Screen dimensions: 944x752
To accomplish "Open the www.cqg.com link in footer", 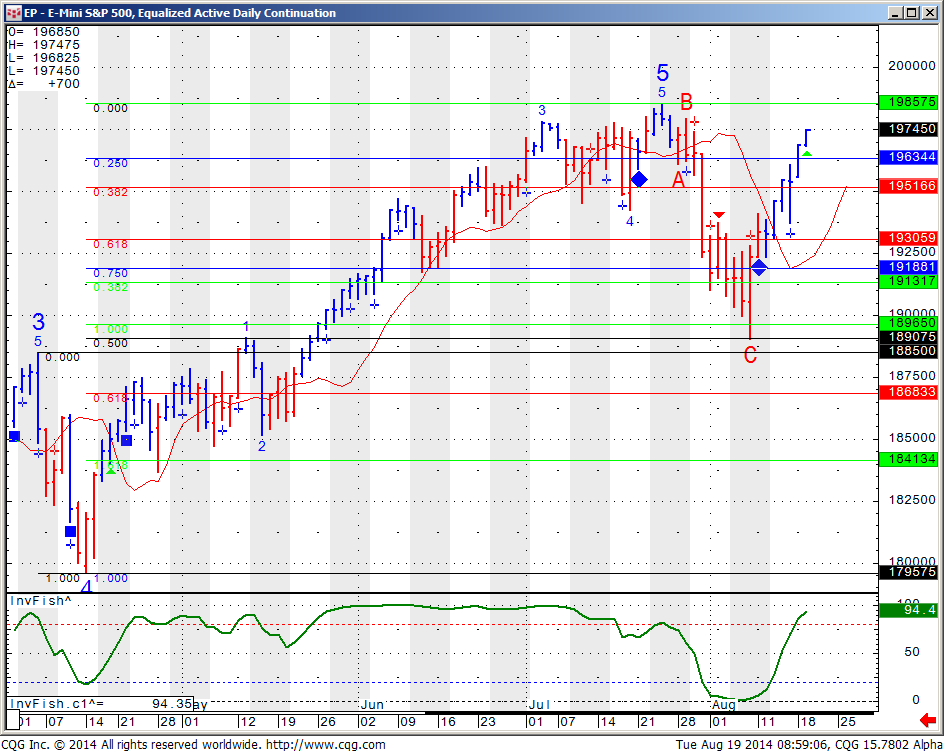I will (325, 744).
